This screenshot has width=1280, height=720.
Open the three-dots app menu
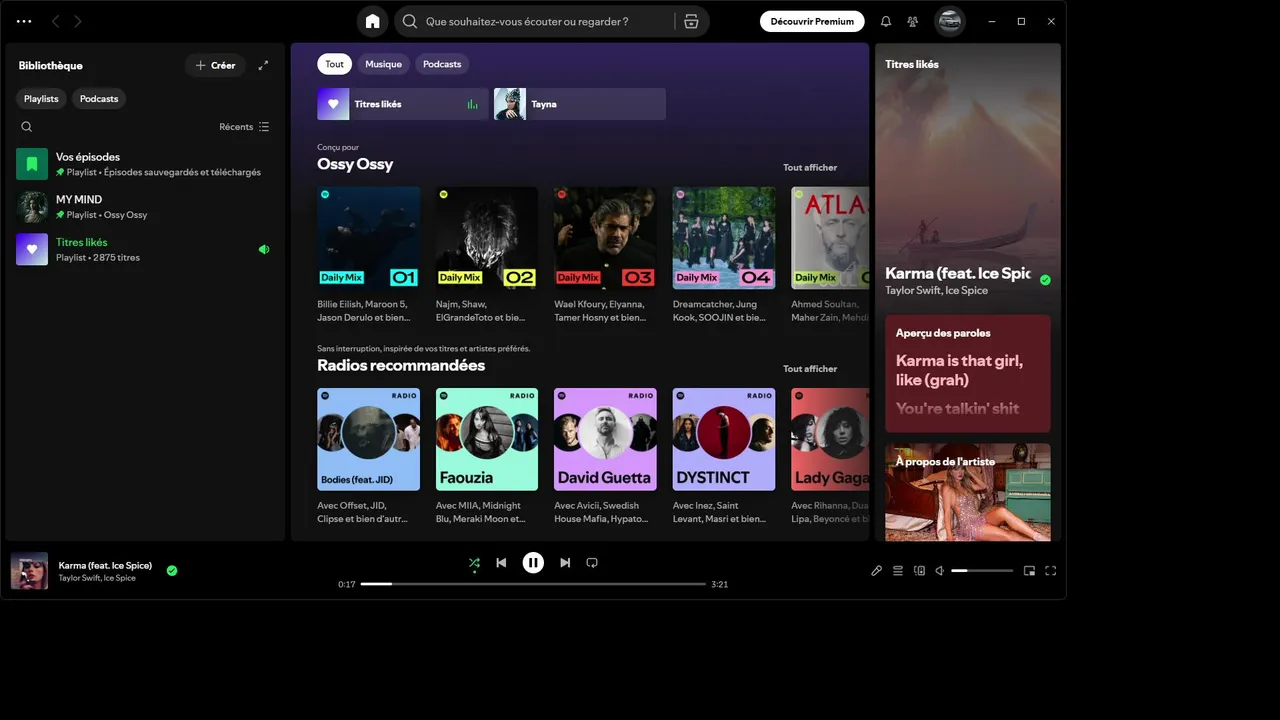point(24,21)
